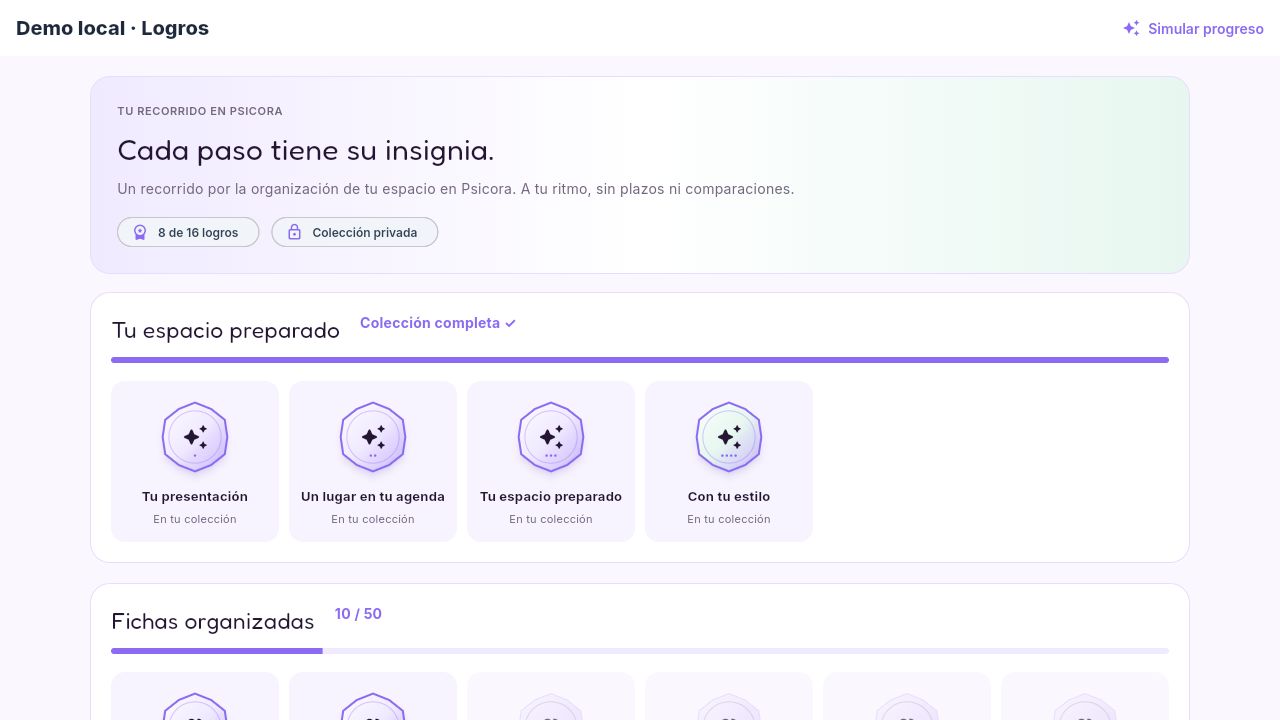Viewport: 1280px width, 720px height.
Task: Click the Simular progreso button
Action: pos(1193,29)
